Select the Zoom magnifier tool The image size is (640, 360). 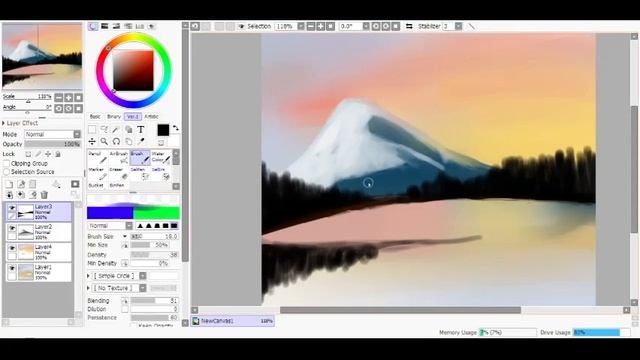(x=104, y=142)
